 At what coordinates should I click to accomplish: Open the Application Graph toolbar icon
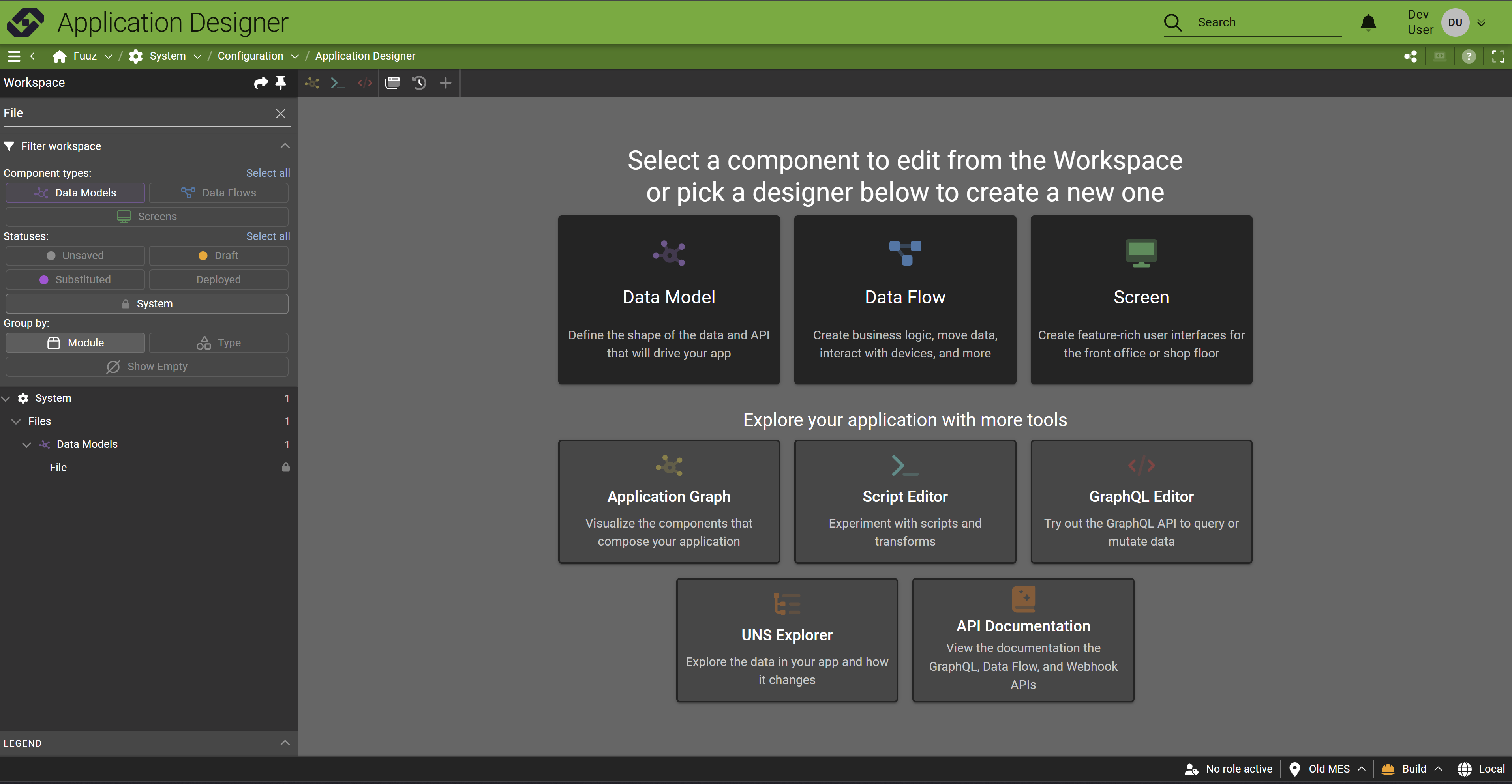point(312,83)
